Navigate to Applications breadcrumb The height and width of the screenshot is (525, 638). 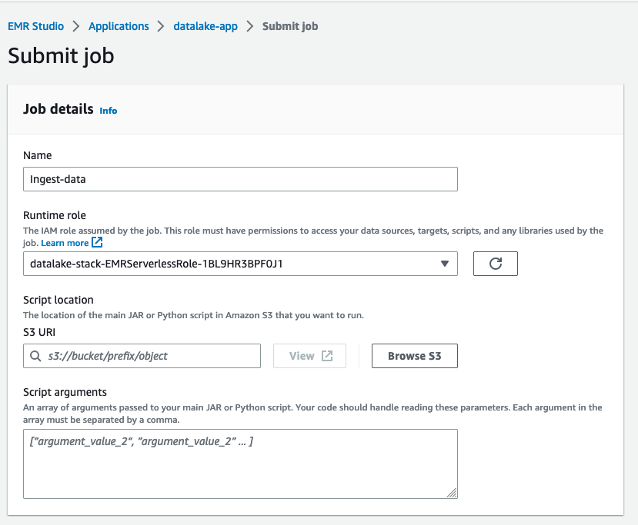tap(118, 26)
